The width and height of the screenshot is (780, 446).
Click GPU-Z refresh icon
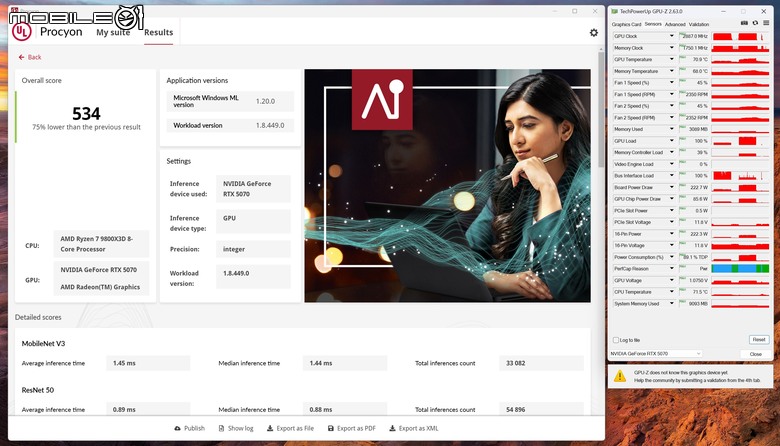755,23
